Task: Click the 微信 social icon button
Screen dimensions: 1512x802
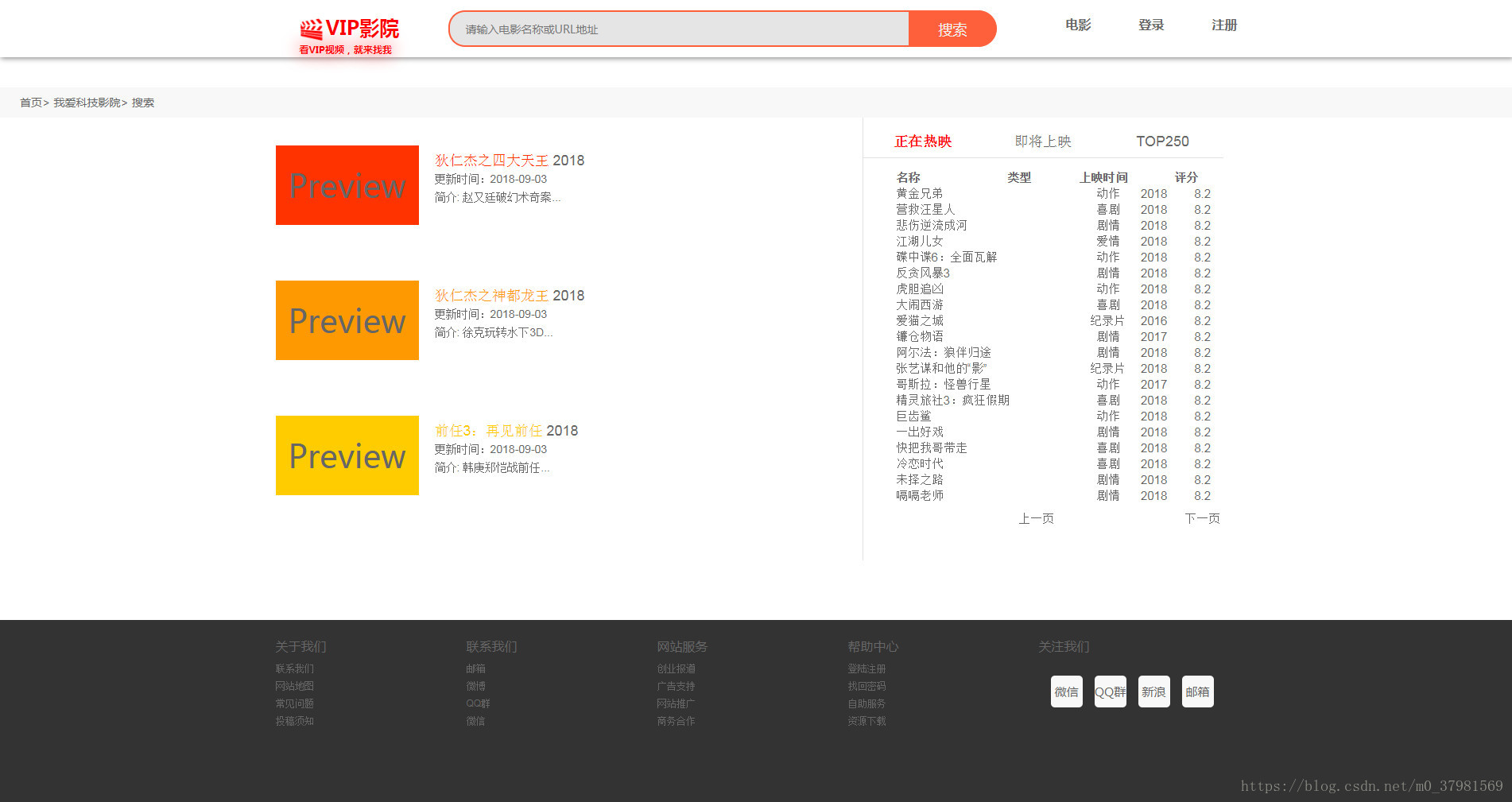Action: point(1067,692)
